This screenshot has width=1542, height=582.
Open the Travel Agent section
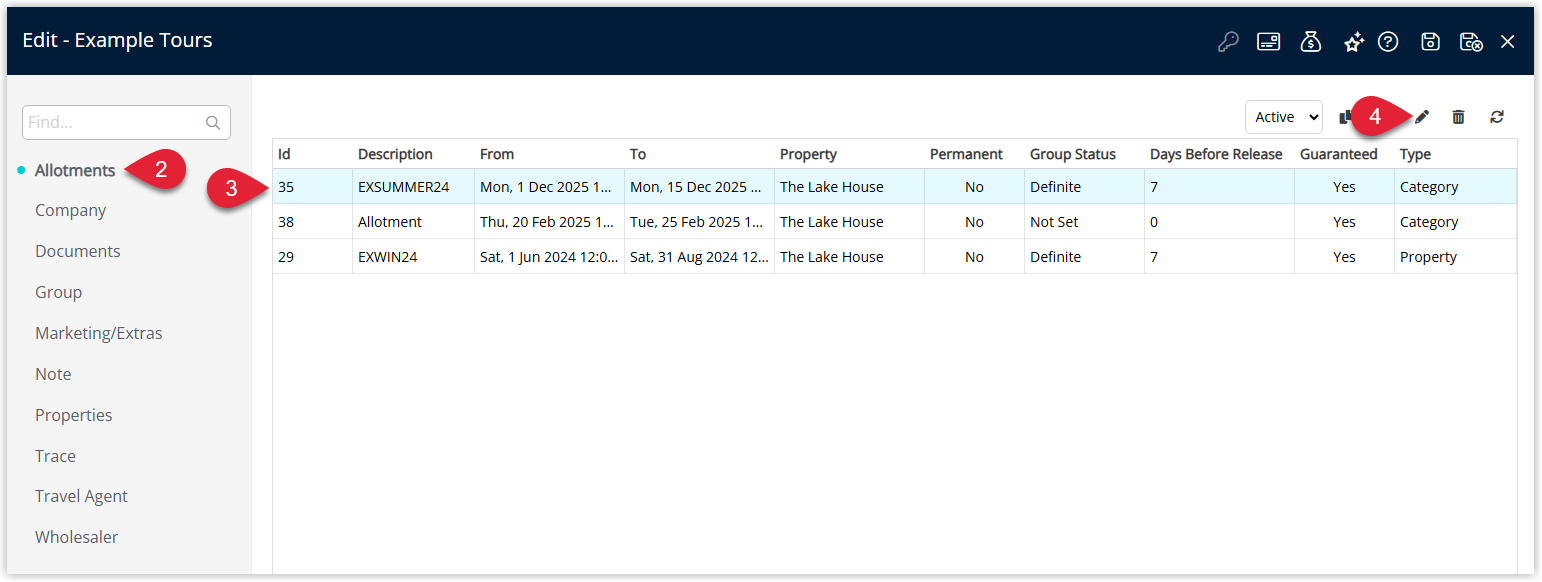[82, 496]
